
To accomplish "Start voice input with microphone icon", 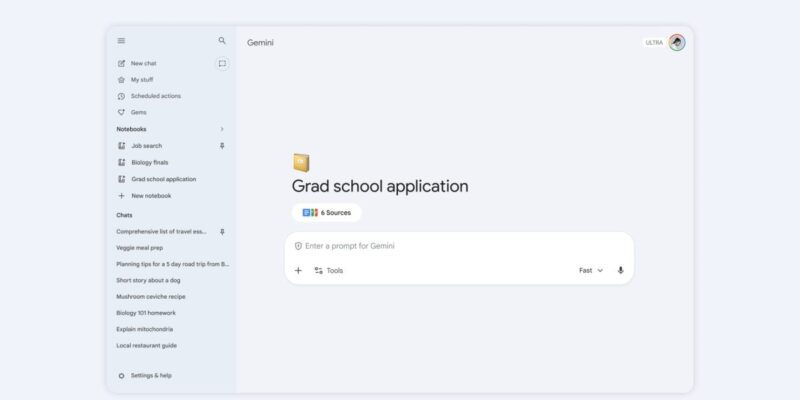I will pyautogui.click(x=620, y=270).
